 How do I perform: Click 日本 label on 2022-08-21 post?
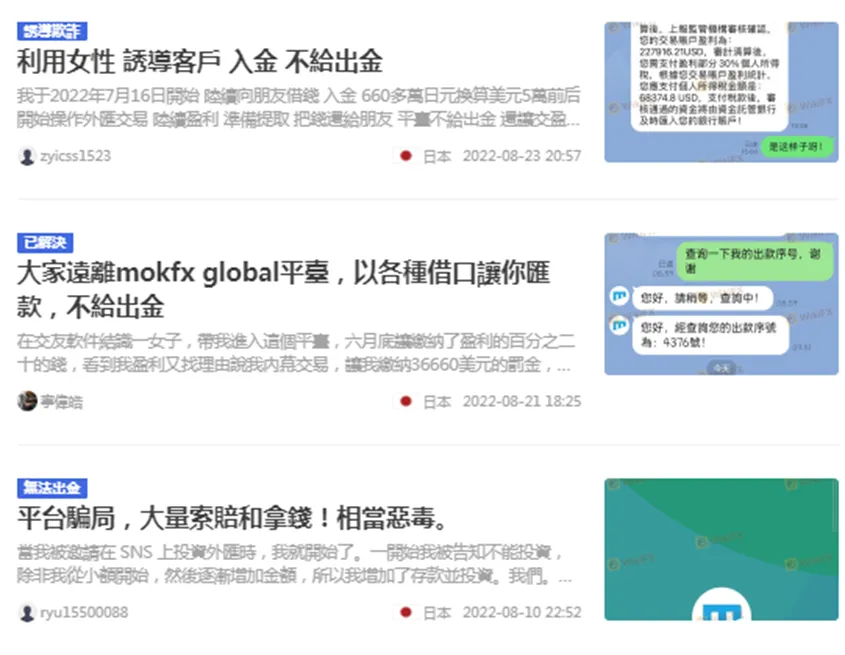click(437, 402)
